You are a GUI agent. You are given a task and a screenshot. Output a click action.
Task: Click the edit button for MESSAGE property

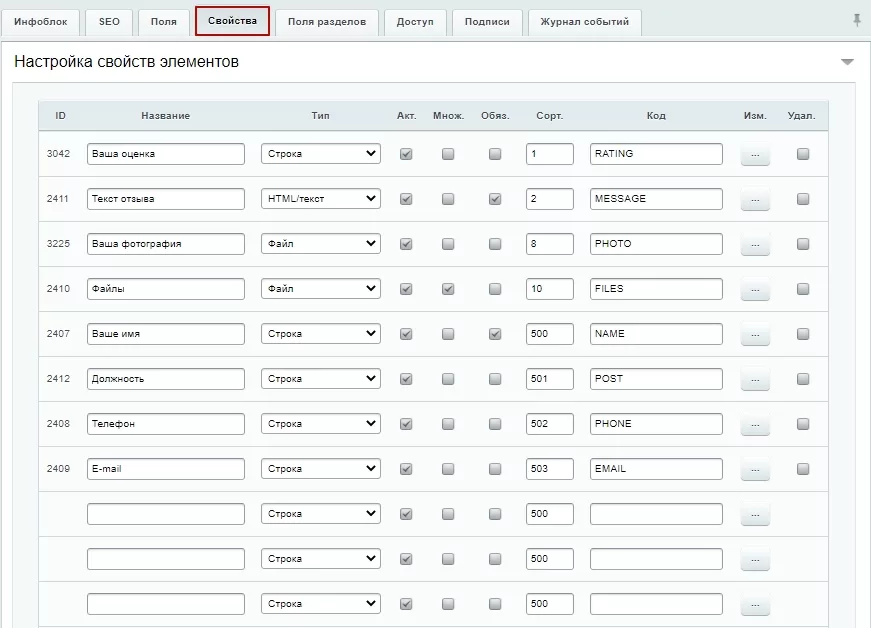[x=755, y=199]
